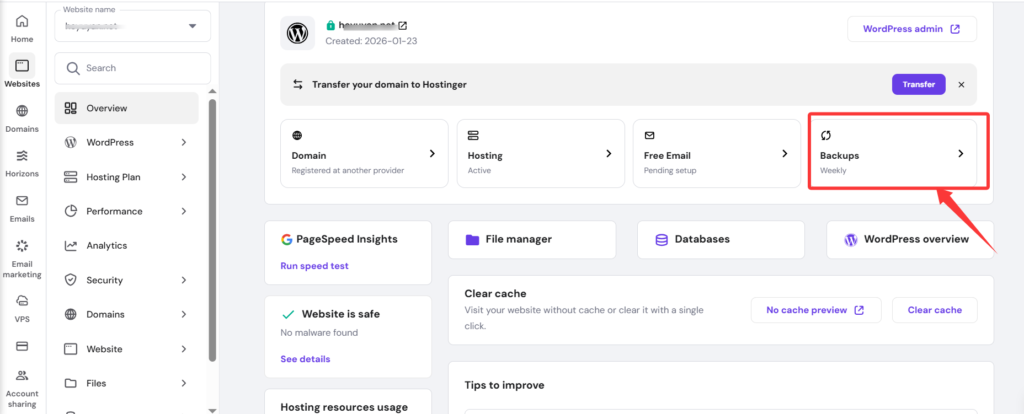Dismiss the domain transfer banner
This screenshot has width=1024, height=414.
(x=961, y=85)
